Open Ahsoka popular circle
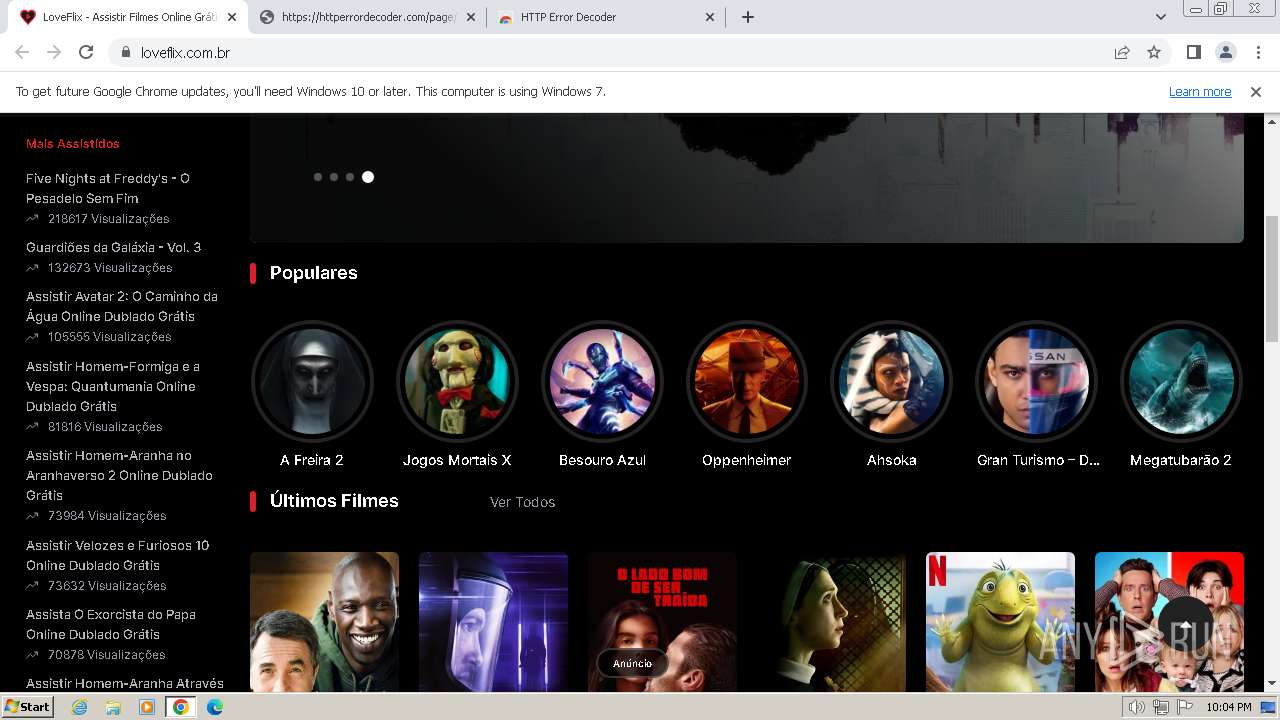This screenshot has height=720, width=1280. 891,381
